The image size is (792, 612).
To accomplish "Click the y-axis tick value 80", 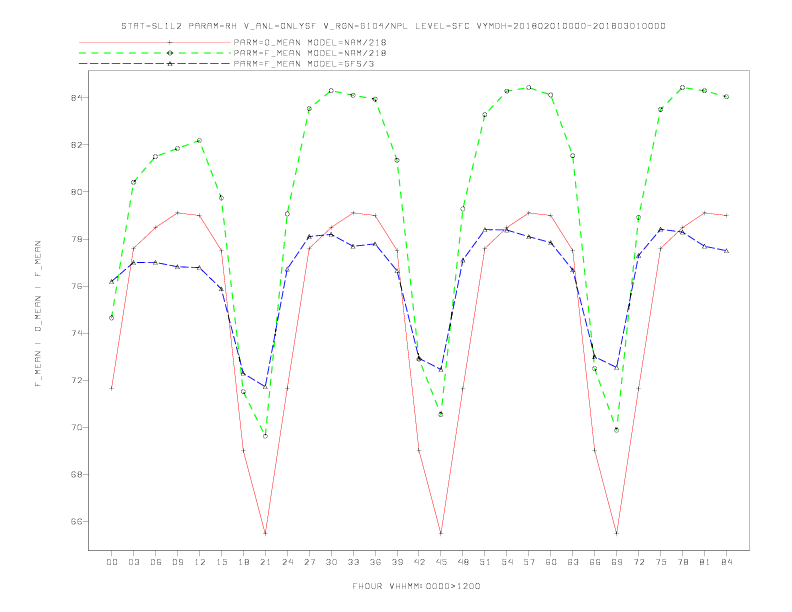I will pyautogui.click(x=76, y=192).
